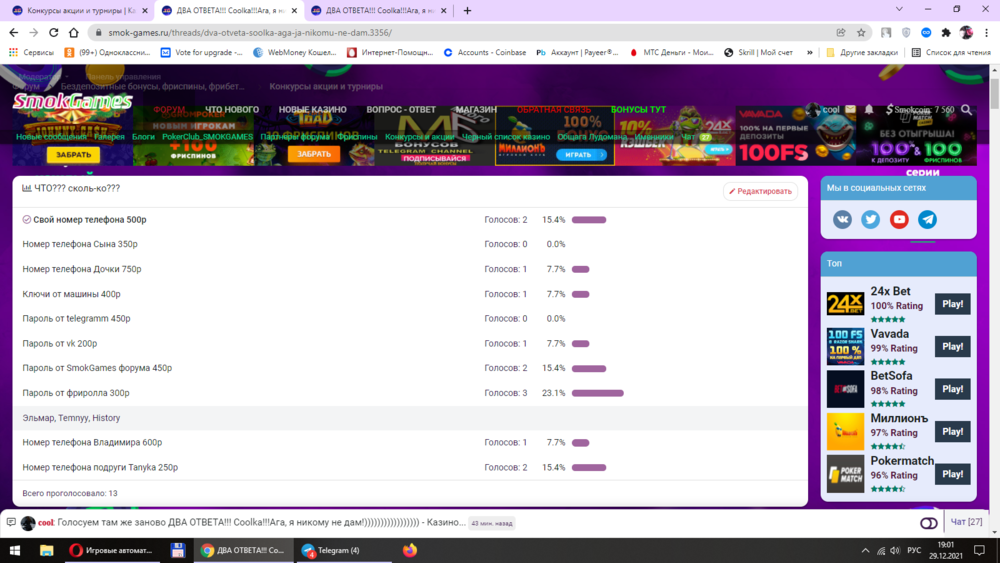The height and width of the screenshot is (563, 1000).
Task: Open the Чат [27] button
Action: click(966, 522)
